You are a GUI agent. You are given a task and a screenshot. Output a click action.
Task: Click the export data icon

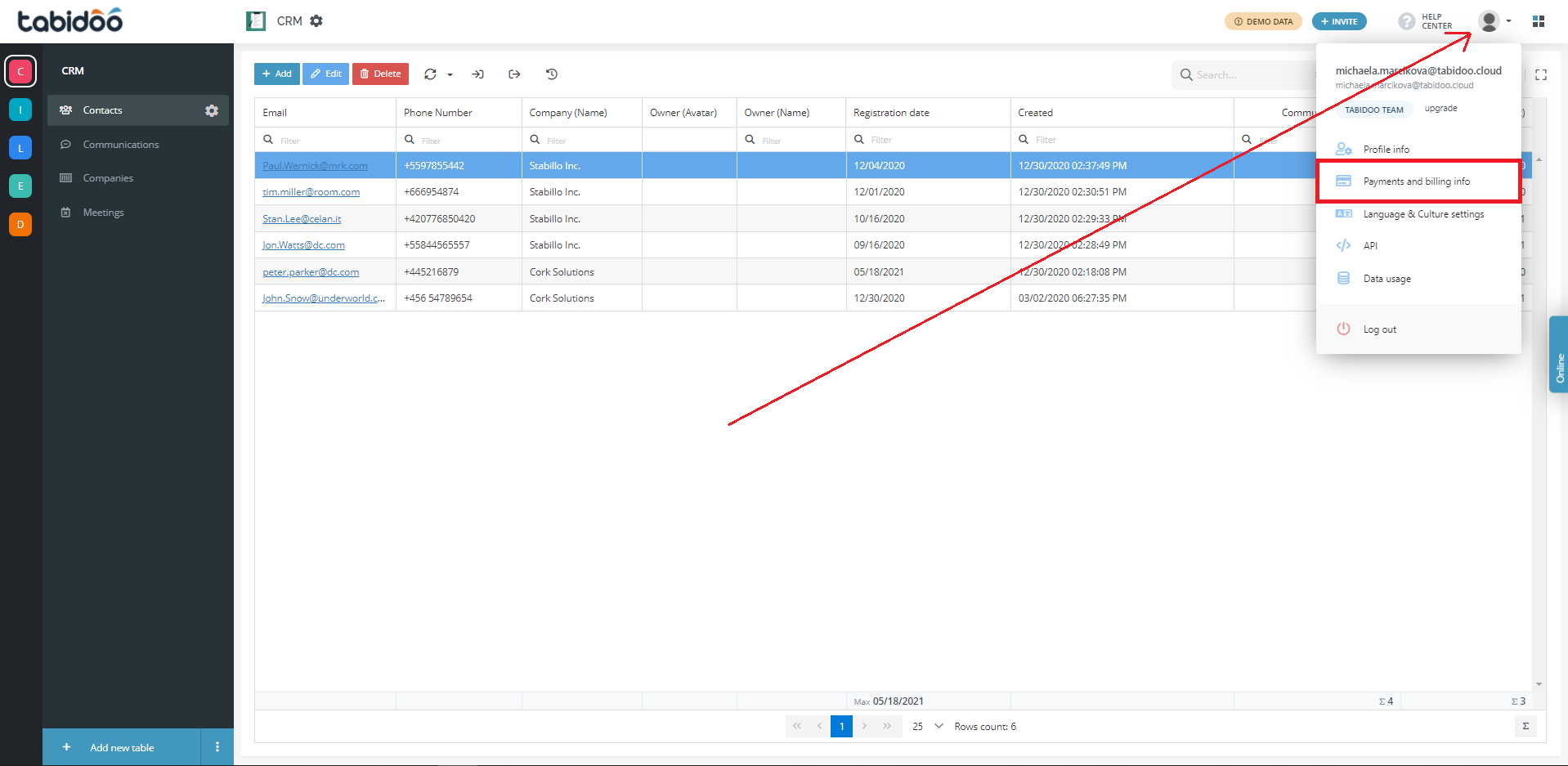tap(514, 74)
